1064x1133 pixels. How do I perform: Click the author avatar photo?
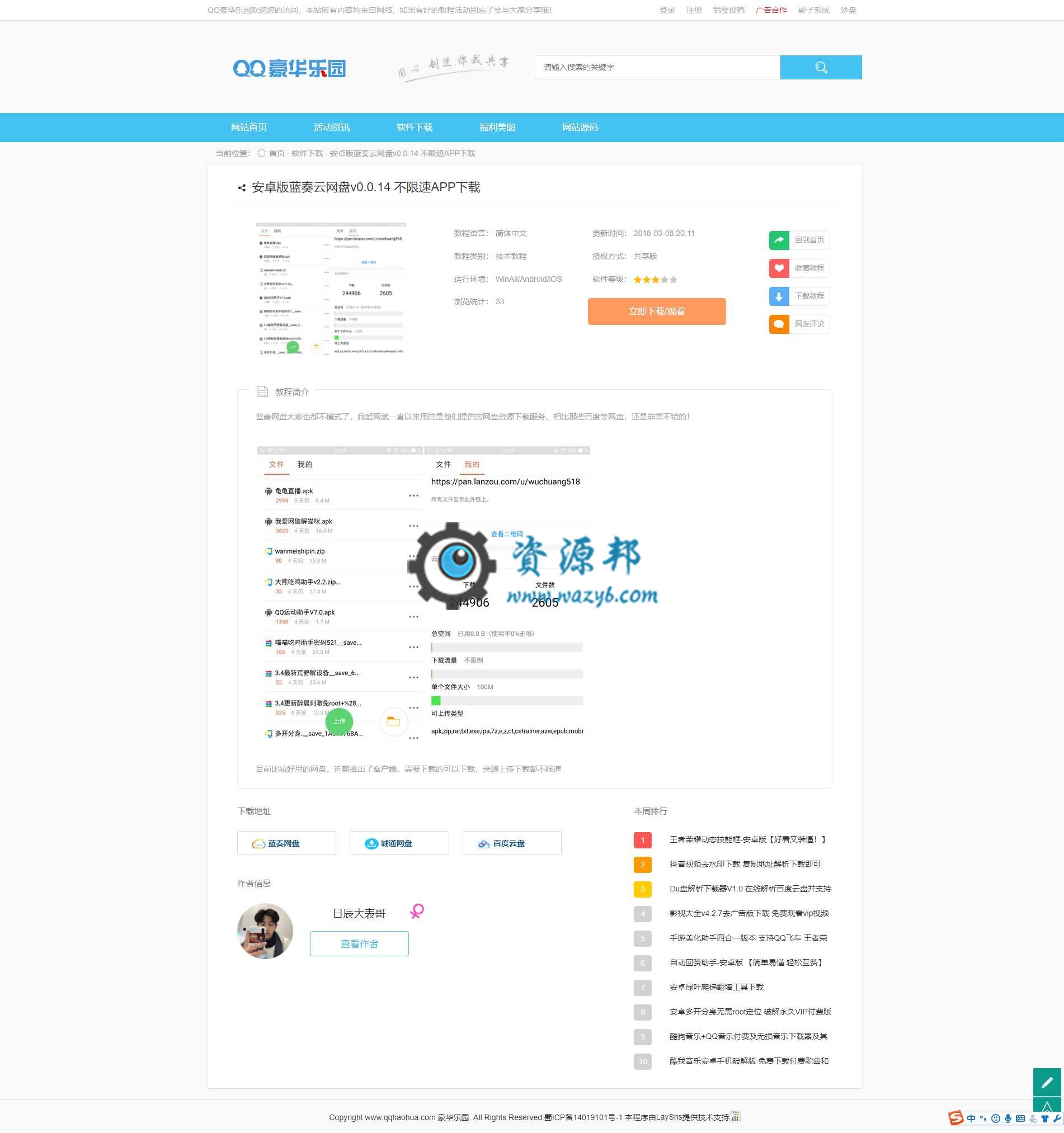tap(265, 931)
